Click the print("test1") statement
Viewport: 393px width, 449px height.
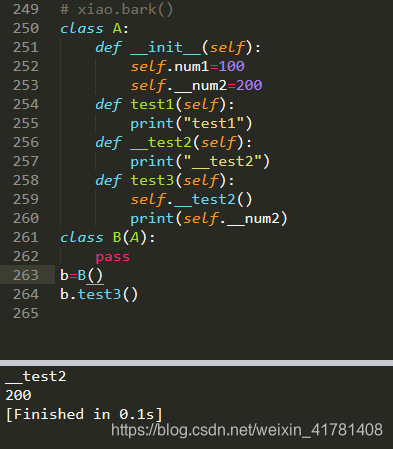[191, 123]
